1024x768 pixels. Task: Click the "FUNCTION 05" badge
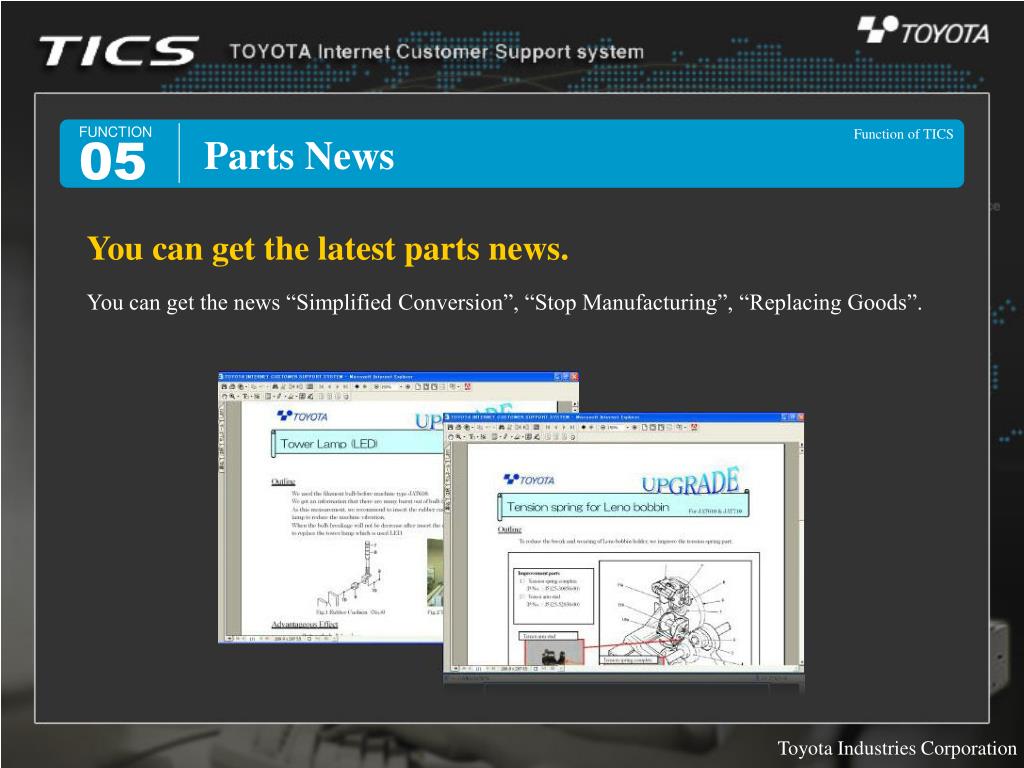[115, 153]
